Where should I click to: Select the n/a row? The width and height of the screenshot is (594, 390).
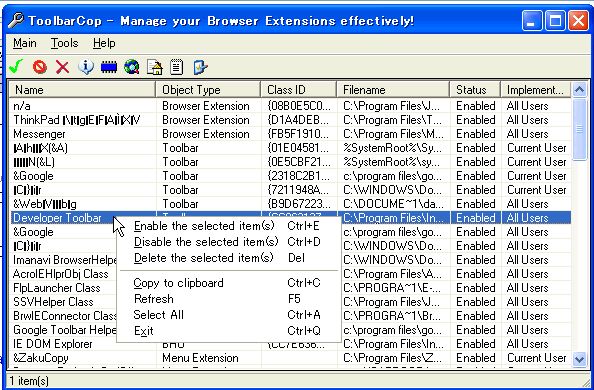290,106
